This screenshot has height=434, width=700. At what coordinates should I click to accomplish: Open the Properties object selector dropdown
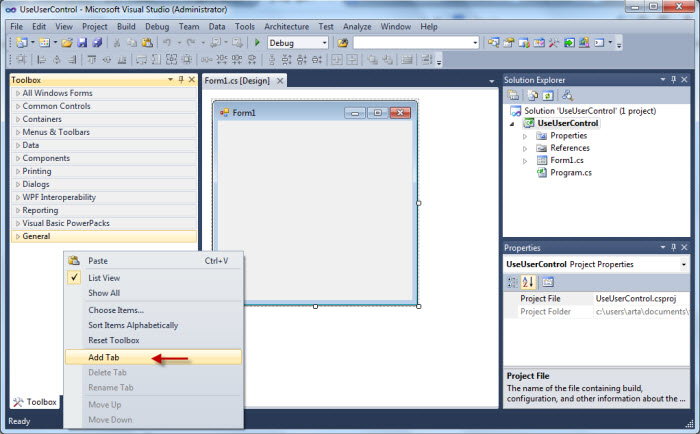[684, 264]
